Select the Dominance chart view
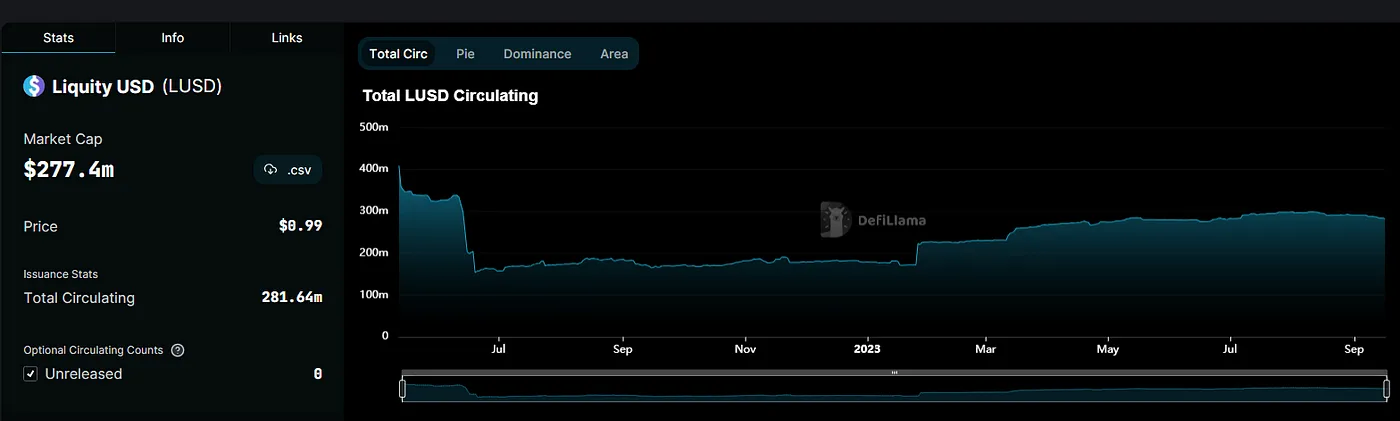This screenshot has width=1400, height=421. click(x=537, y=54)
